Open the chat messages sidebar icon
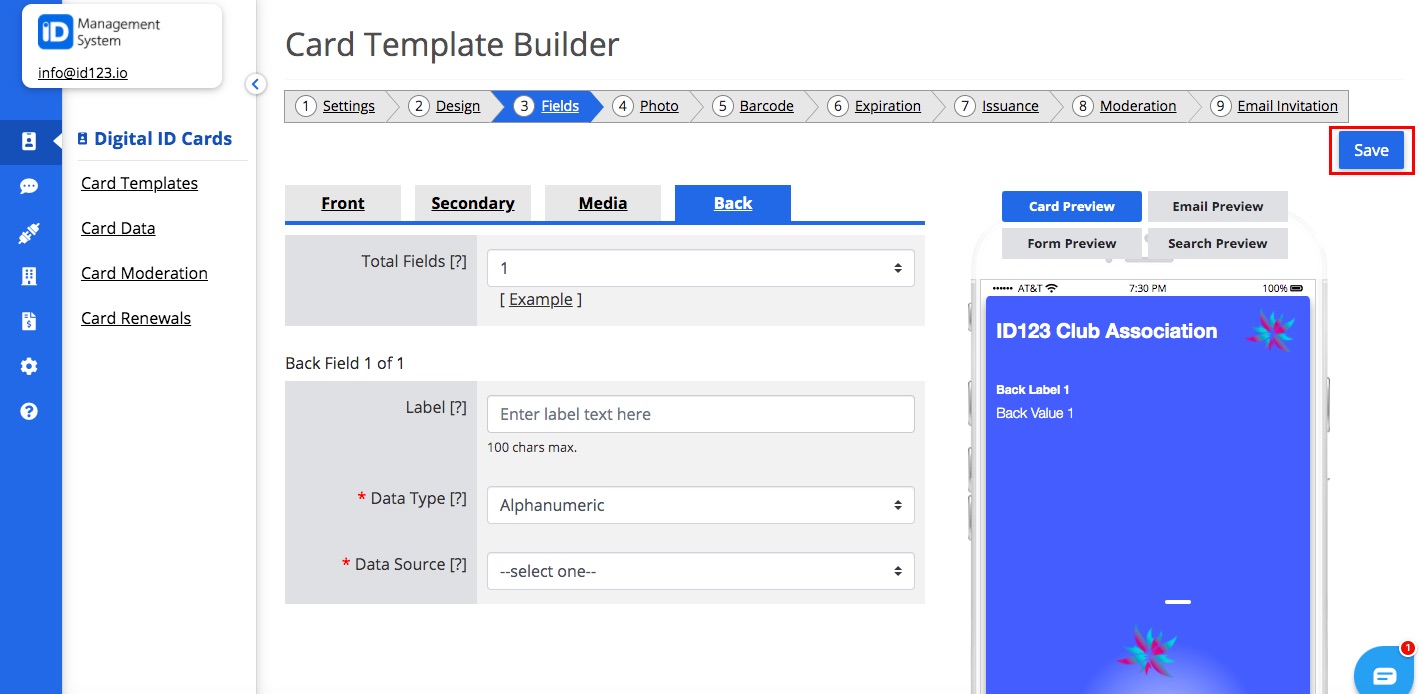Viewport: 1422px width, 694px height. [31, 186]
